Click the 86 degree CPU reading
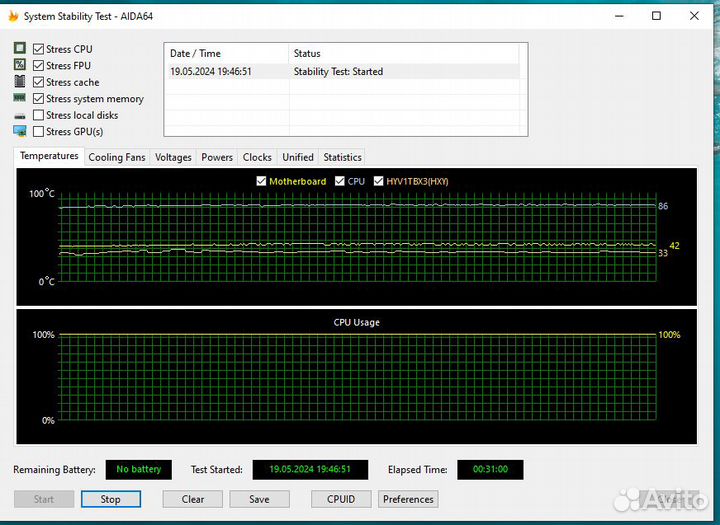 pos(663,206)
